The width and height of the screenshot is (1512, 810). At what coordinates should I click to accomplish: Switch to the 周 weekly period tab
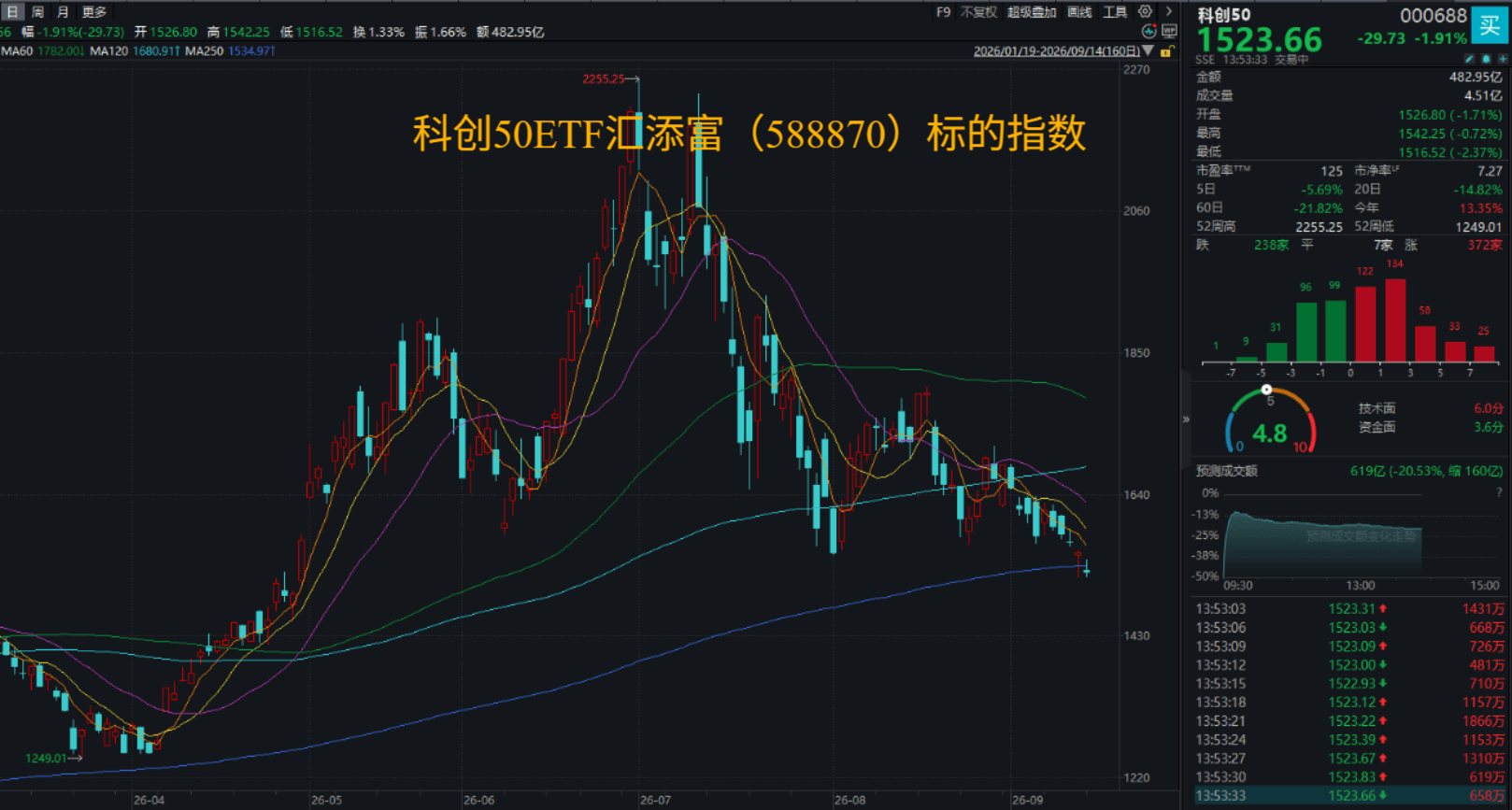click(37, 12)
